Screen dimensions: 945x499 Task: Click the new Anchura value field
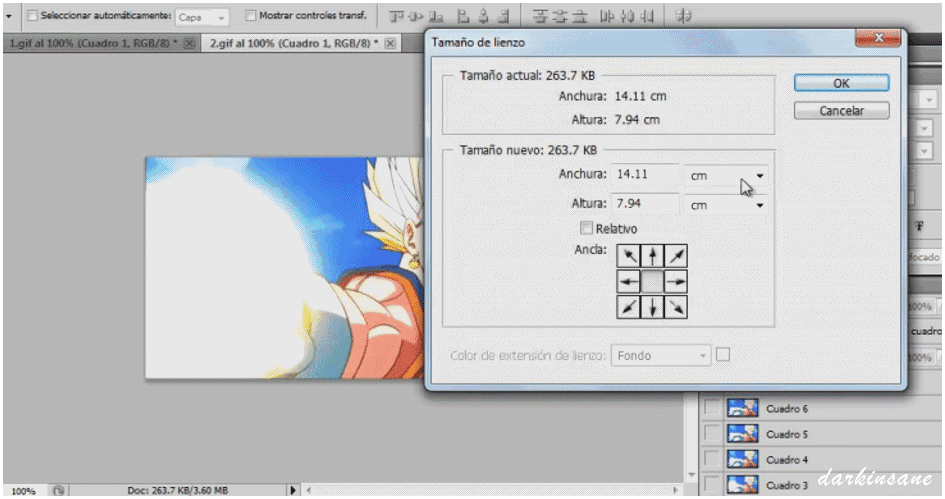(x=645, y=174)
